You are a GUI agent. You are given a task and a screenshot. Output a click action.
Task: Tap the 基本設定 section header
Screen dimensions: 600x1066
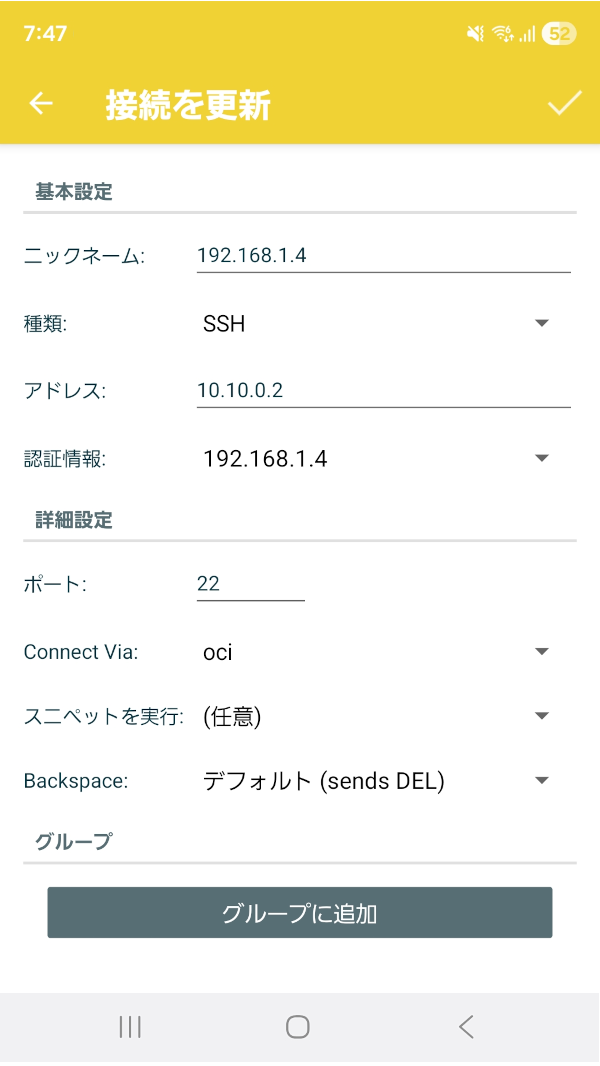point(74,192)
